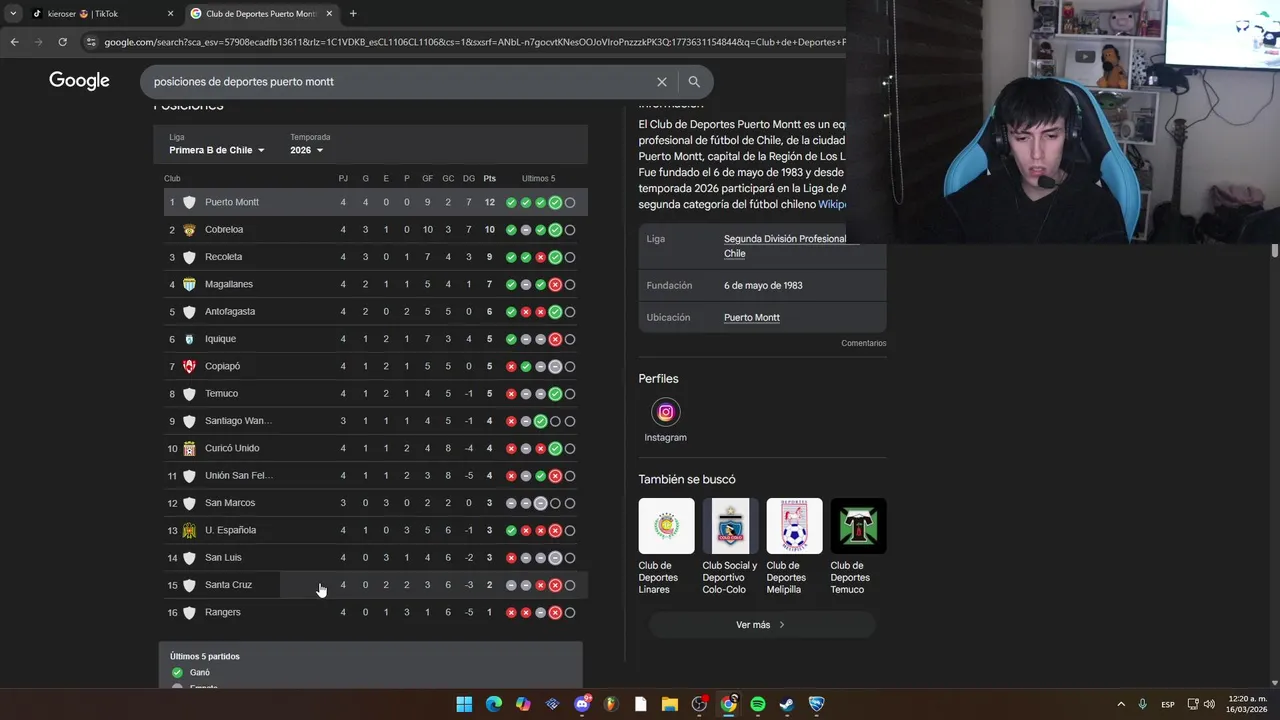Open volume control in system tray
Viewport: 1280px width, 720px height.
pyautogui.click(x=1211, y=704)
